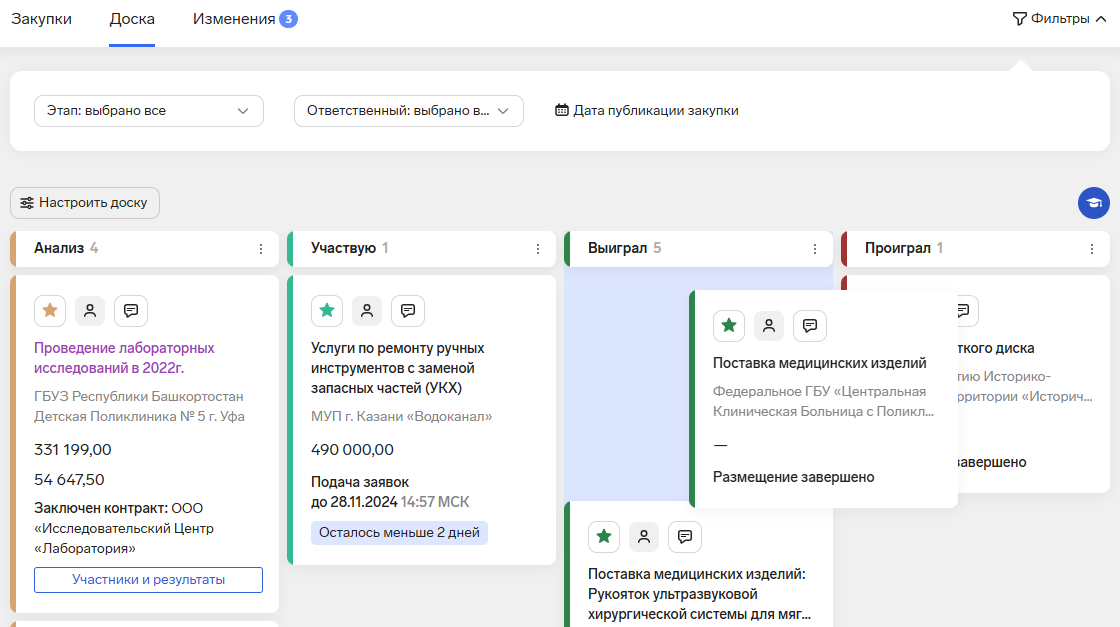Screen dimensions: 1120x627
Task: Click the Проиграл column header
Action: tap(976, 249)
